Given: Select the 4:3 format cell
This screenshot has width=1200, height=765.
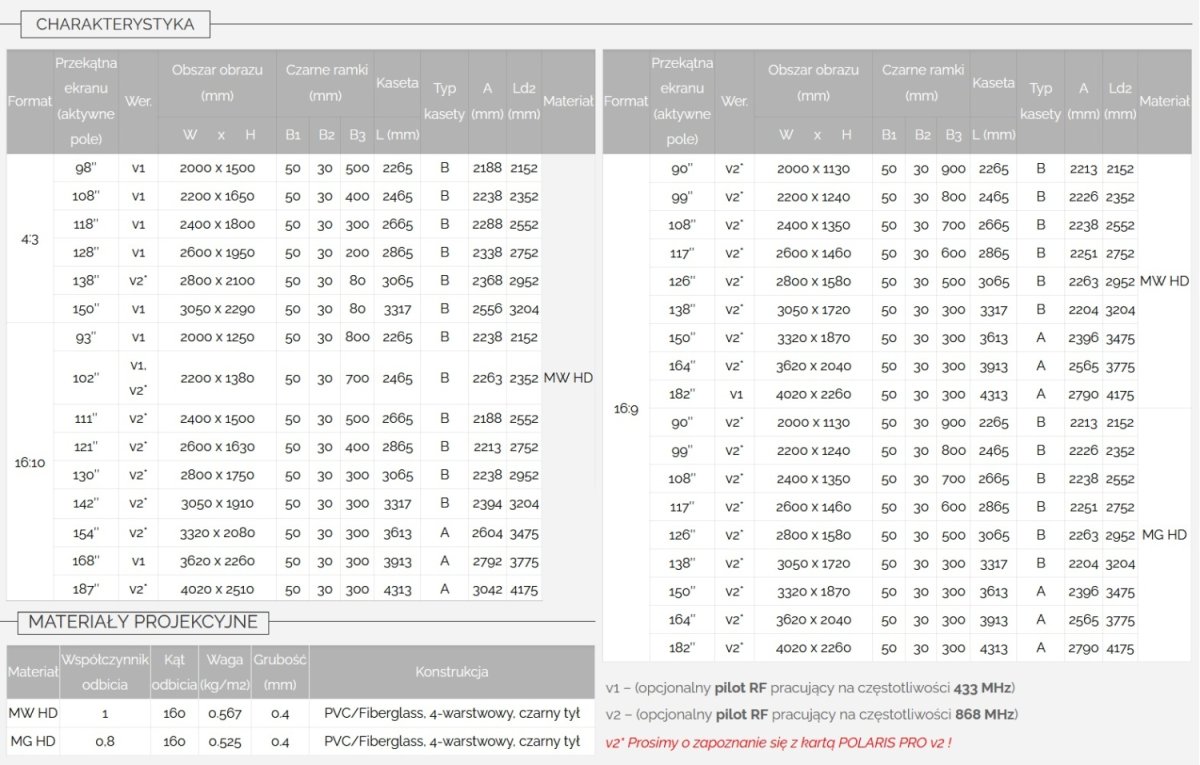Looking at the screenshot, I should 30,238.
